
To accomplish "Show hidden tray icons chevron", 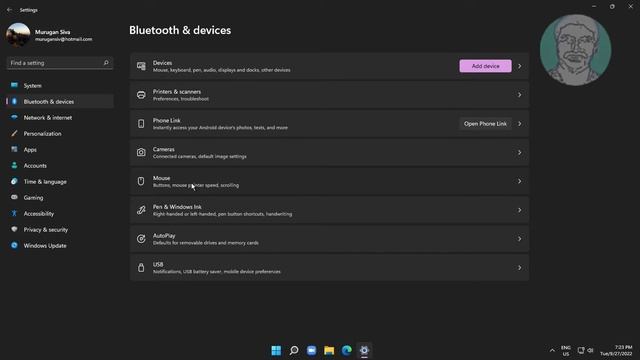I will pyautogui.click(x=552, y=350).
